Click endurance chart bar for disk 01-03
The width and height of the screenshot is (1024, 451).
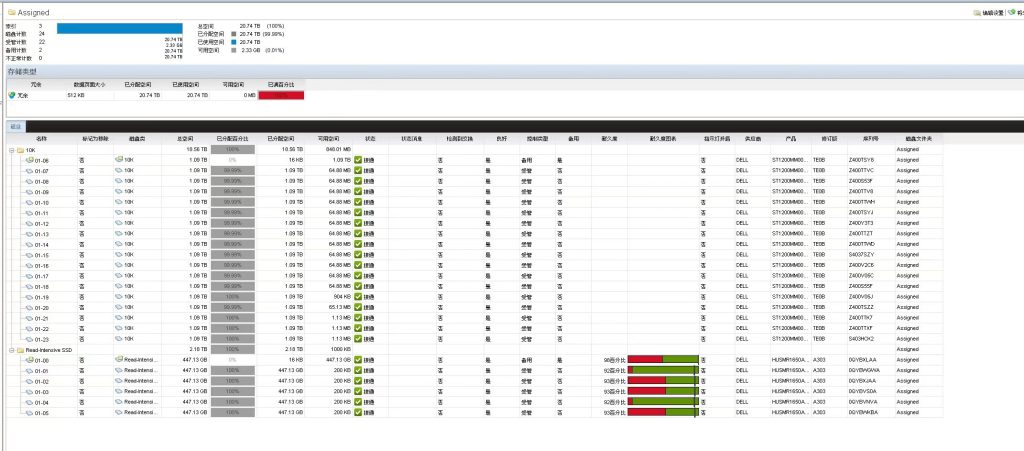click(x=662, y=391)
